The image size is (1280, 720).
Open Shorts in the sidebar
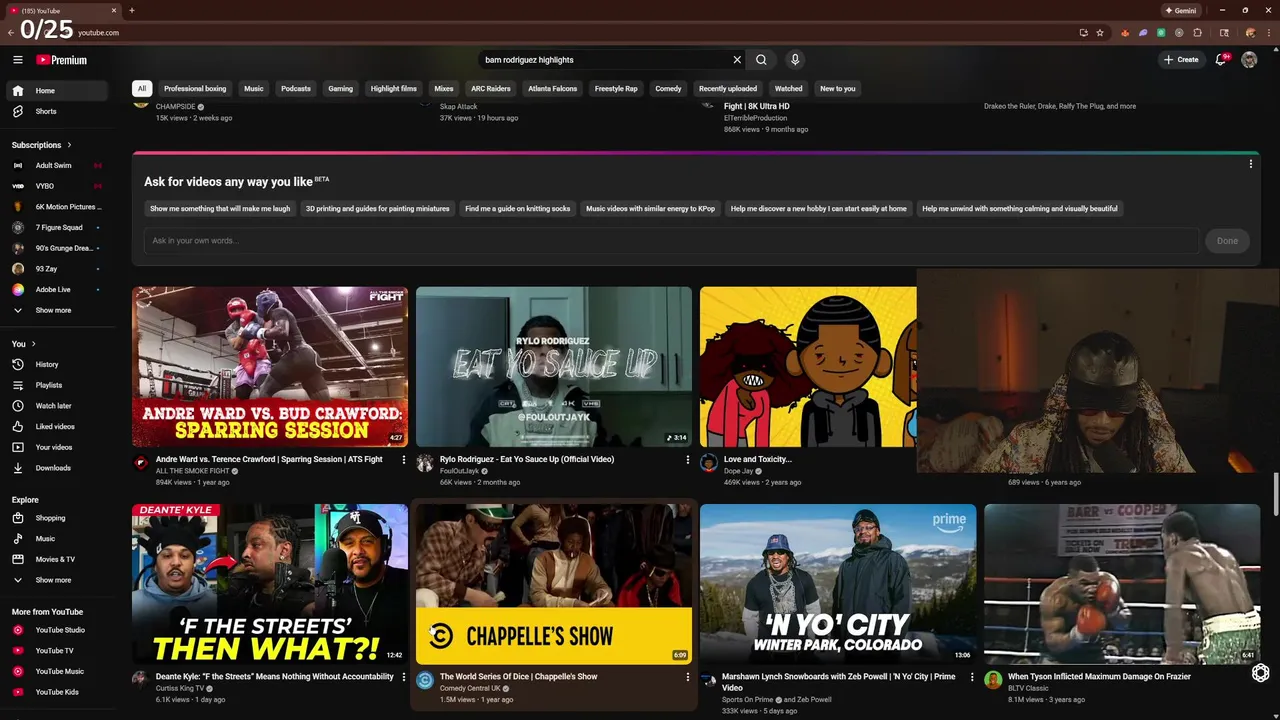58,111
